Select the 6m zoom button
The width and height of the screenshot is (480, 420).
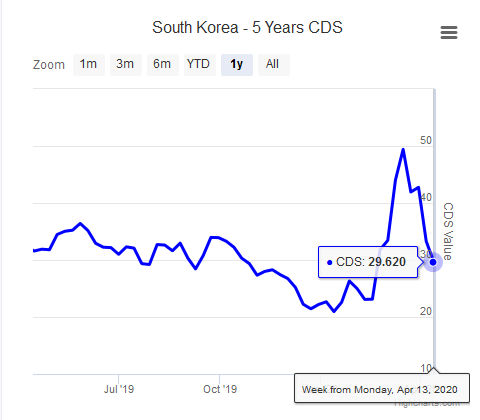[x=163, y=65]
